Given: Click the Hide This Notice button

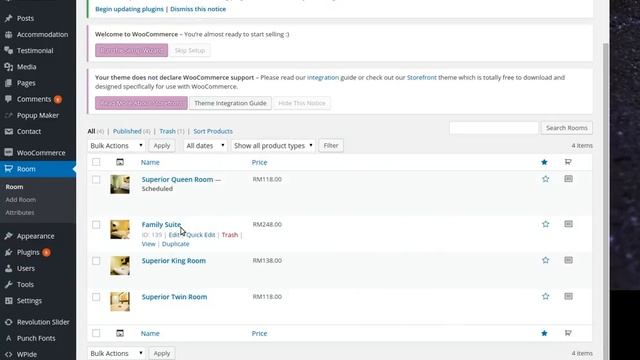Looking at the screenshot, I should pos(302,103).
